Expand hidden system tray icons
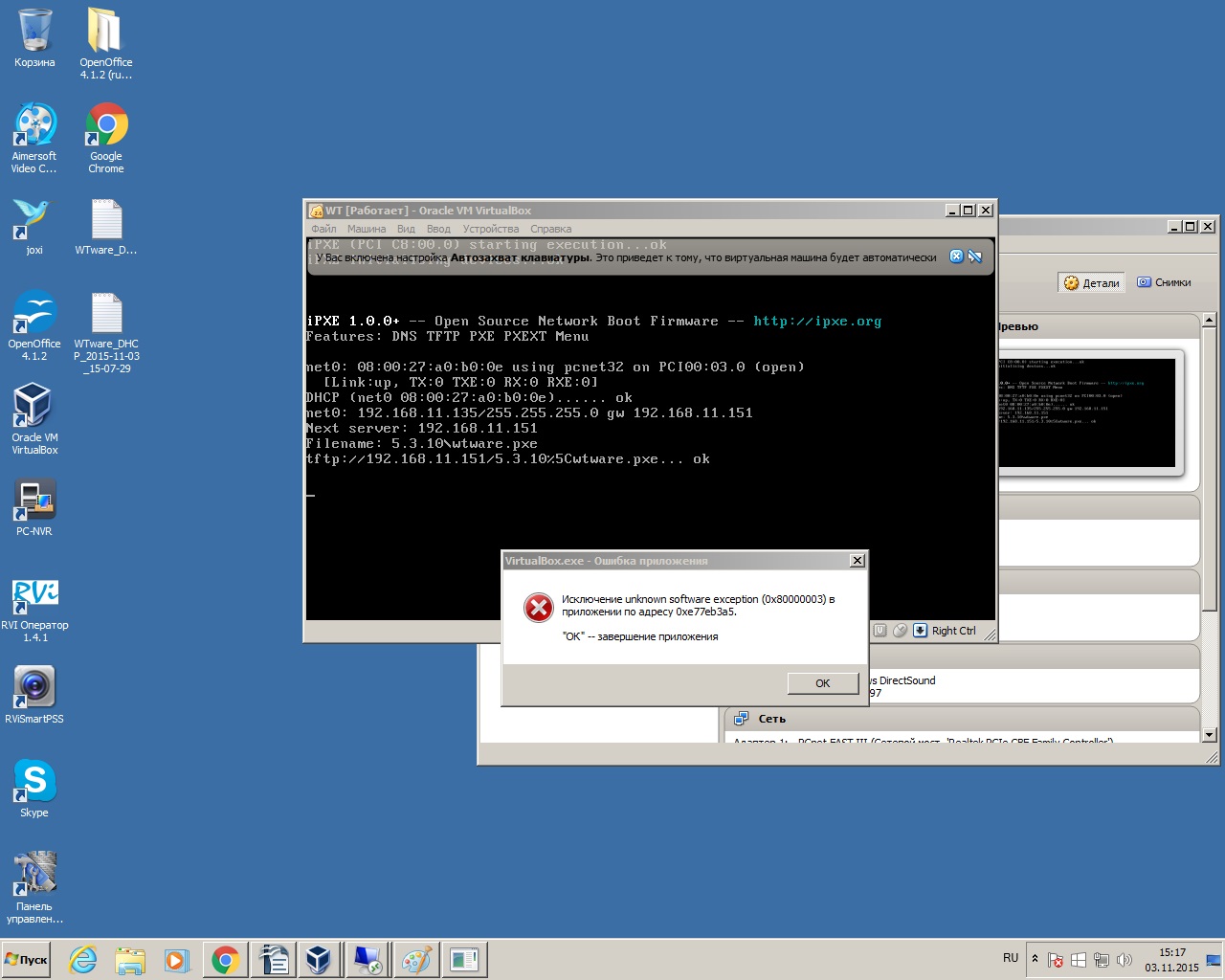Viewport: 1225px width, 980px height. pyautogui.click(x=1035, y=959)
